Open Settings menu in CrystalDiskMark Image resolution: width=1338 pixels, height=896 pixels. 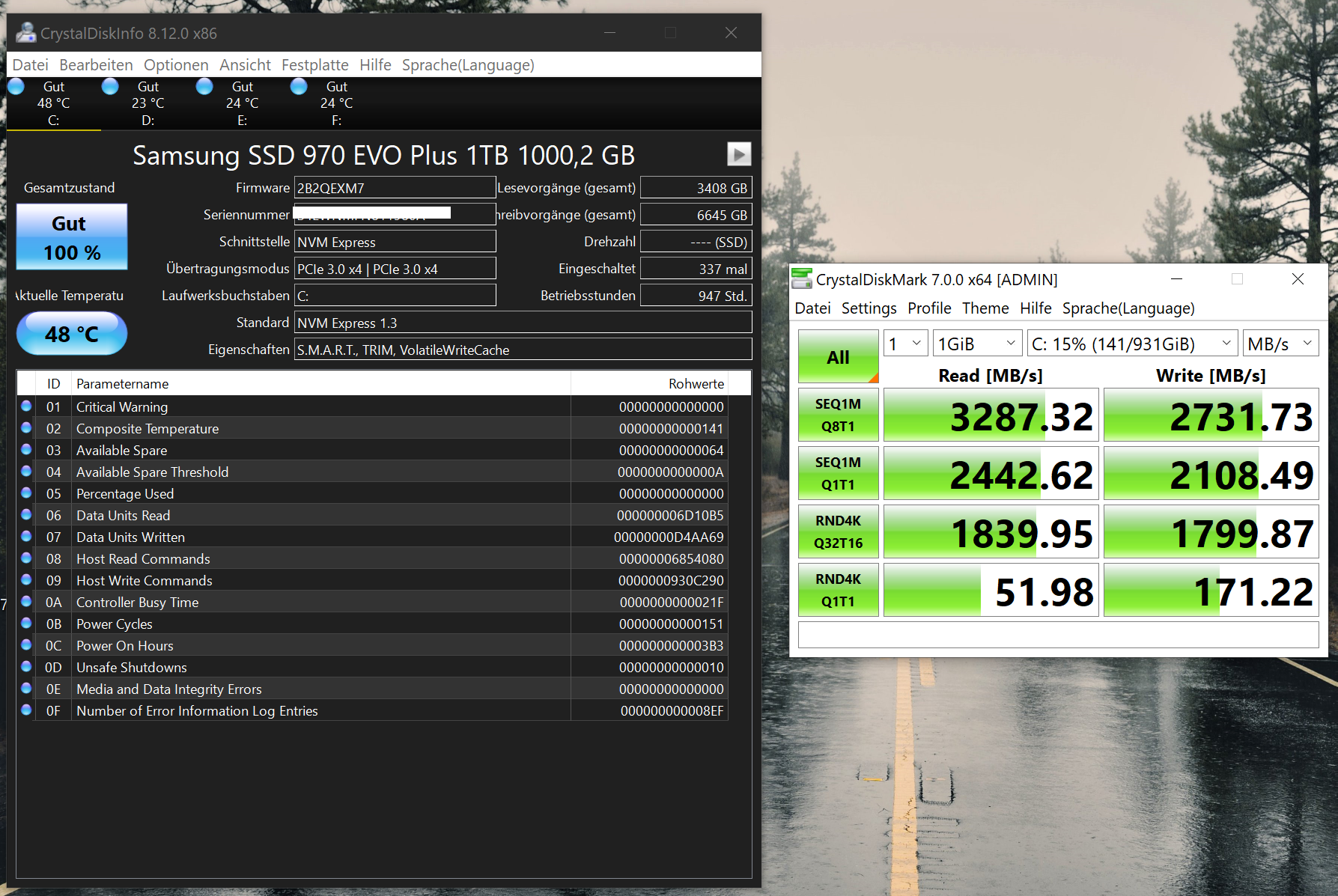(x=869, y=308)
